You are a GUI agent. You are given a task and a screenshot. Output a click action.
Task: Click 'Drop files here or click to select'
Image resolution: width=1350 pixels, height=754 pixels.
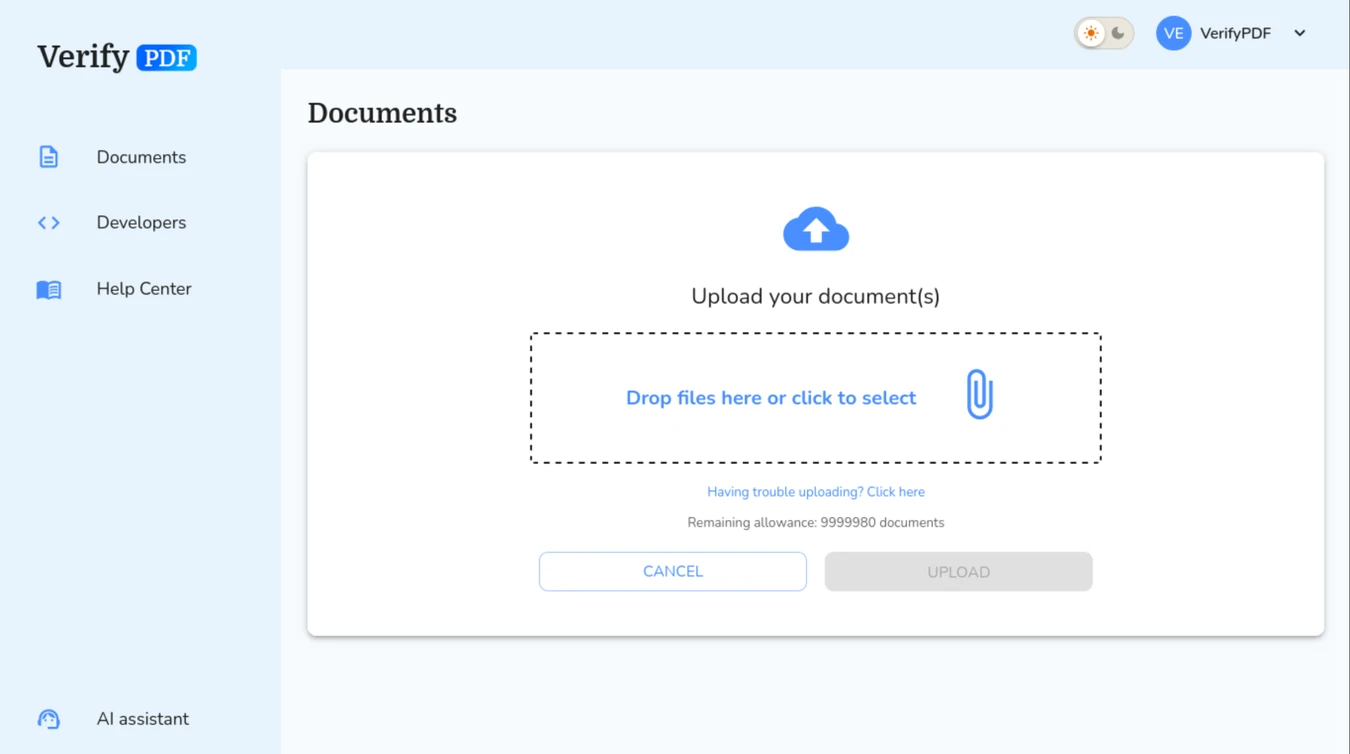click(771, 398)
